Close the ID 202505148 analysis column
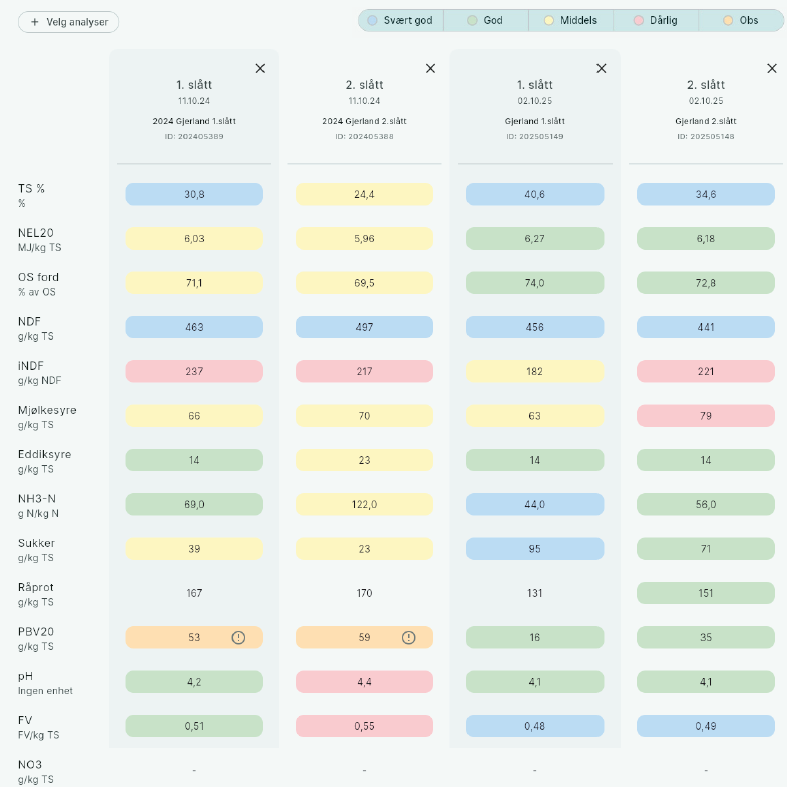Image resolution: width=787 pixels, height=787 pixels. [771, 68]
